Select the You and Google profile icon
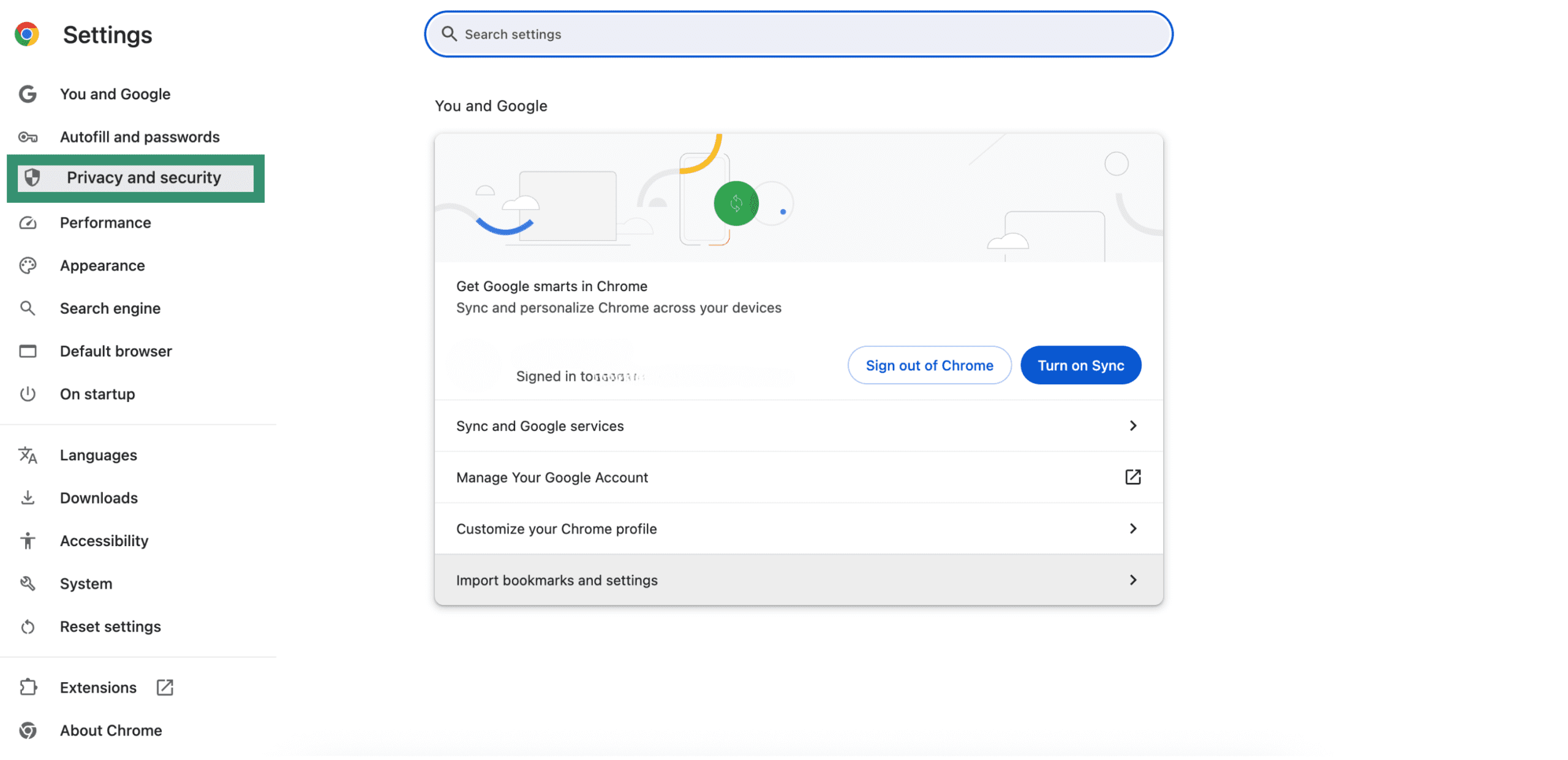Image resolution: width=1568 pixels, height=760 pixels. pos(28,94)
